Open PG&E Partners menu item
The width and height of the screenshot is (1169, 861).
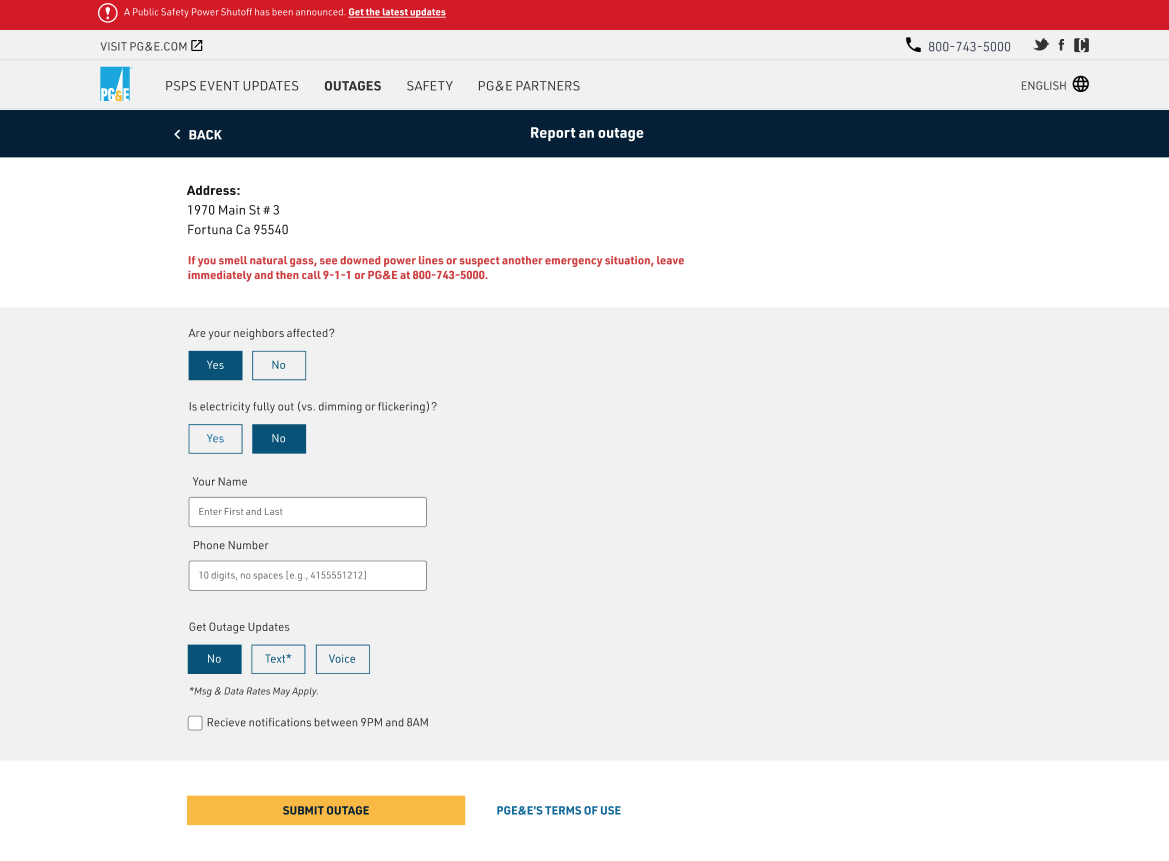click(x=529, y=86)
